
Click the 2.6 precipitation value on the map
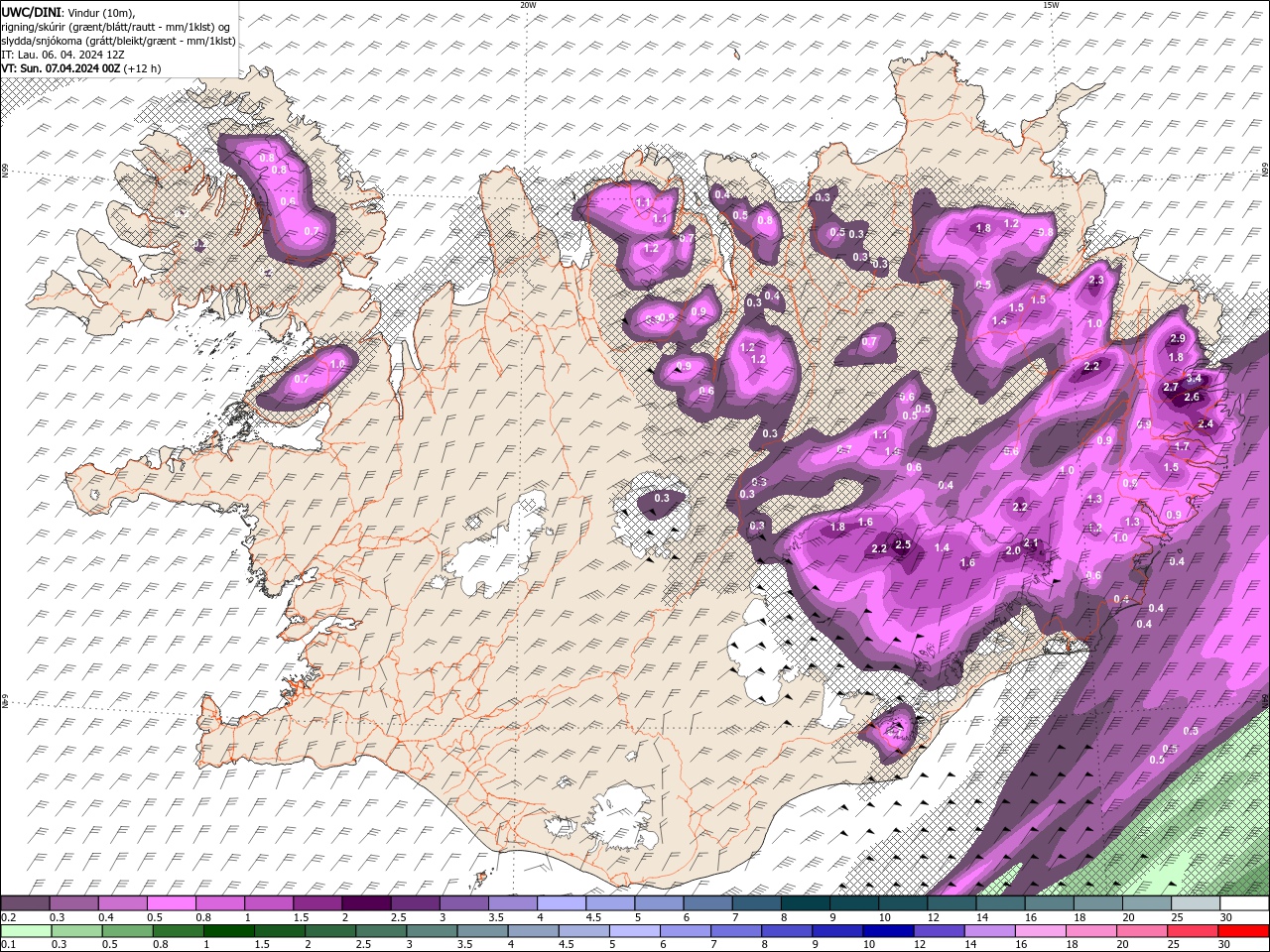tap(1193, 397)
